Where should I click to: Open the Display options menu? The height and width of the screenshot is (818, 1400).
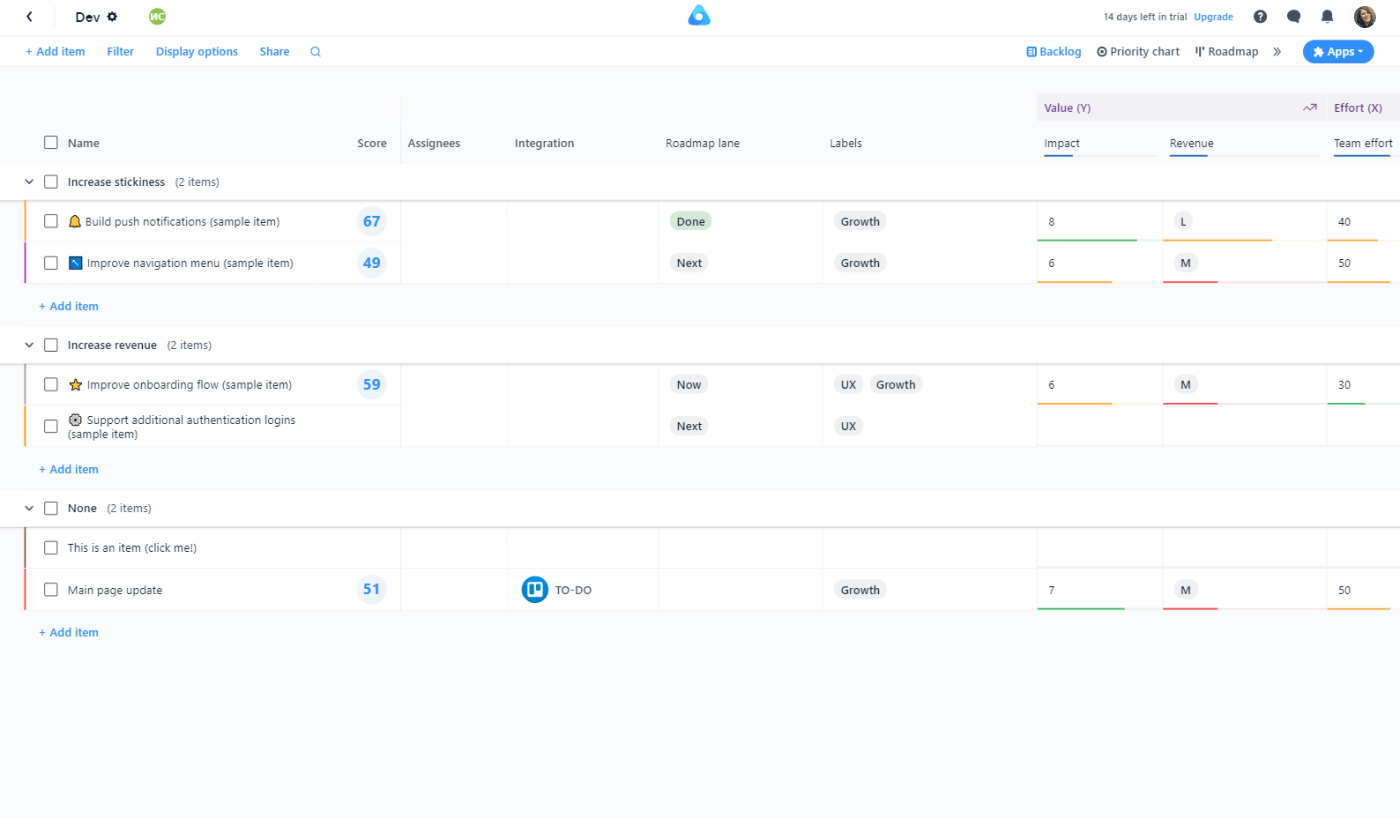point(196,52)
